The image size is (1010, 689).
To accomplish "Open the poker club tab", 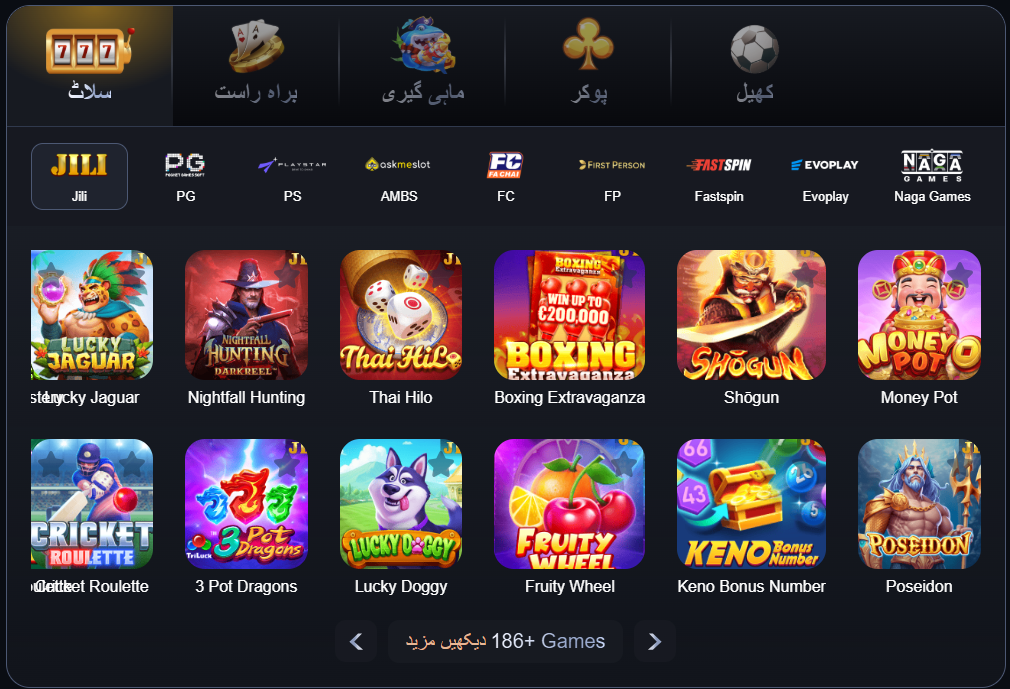I will pos(588,66).
